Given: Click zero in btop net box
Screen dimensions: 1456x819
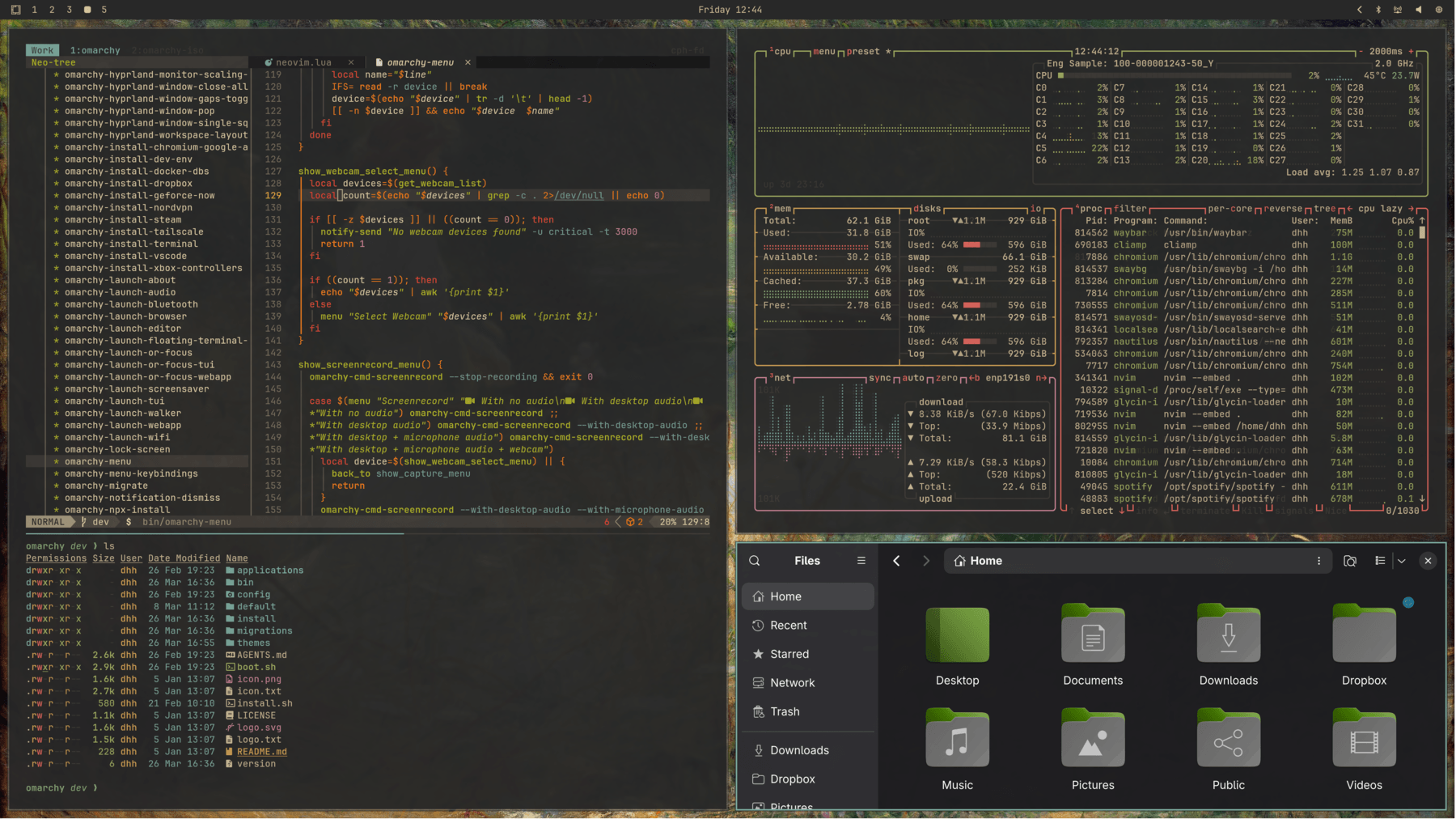Looking at the screenshot, I should coord(946,379).
